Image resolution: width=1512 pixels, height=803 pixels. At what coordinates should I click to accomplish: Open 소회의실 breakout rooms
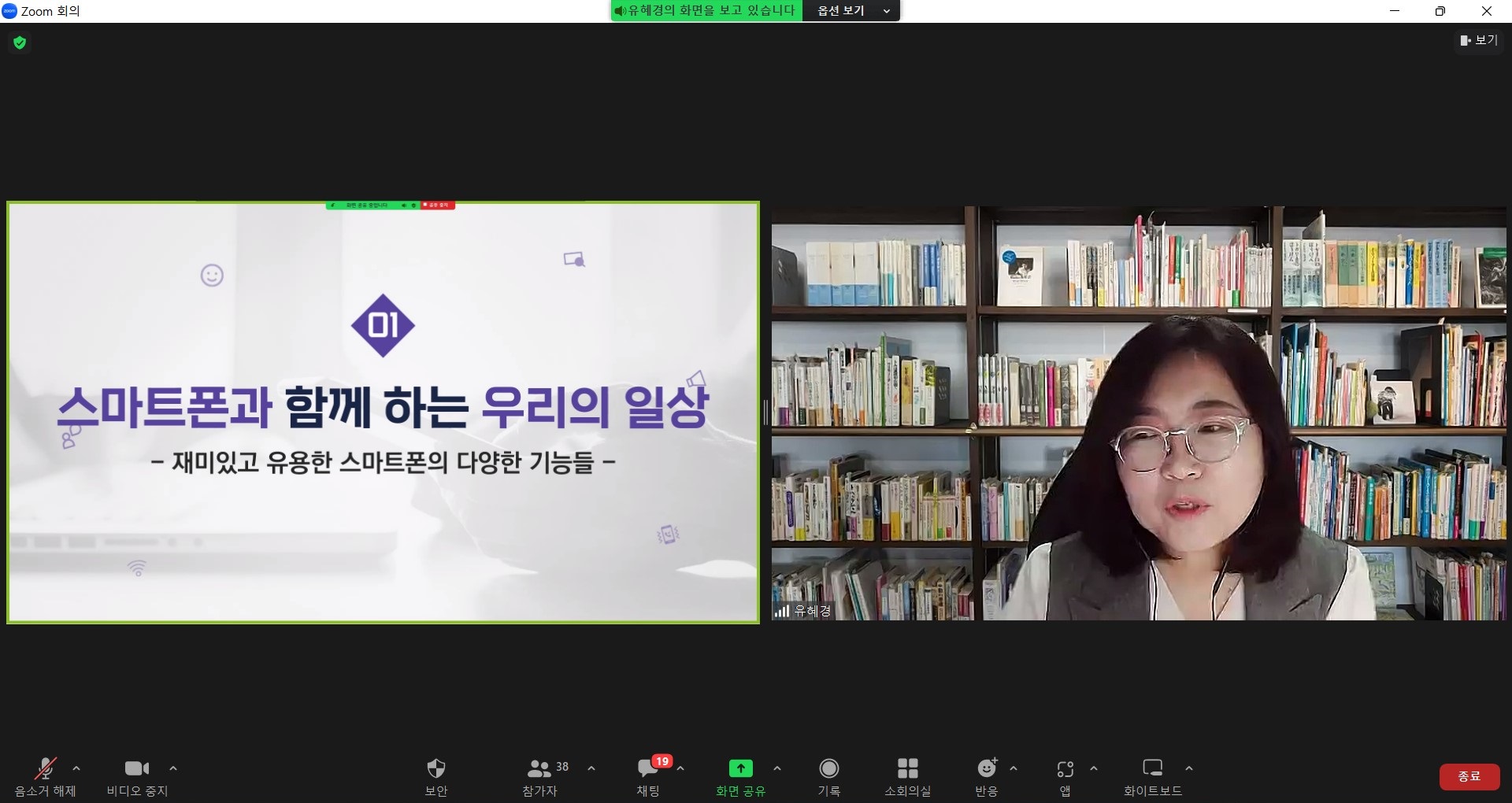pyautogui.click(x=907, y=776)
